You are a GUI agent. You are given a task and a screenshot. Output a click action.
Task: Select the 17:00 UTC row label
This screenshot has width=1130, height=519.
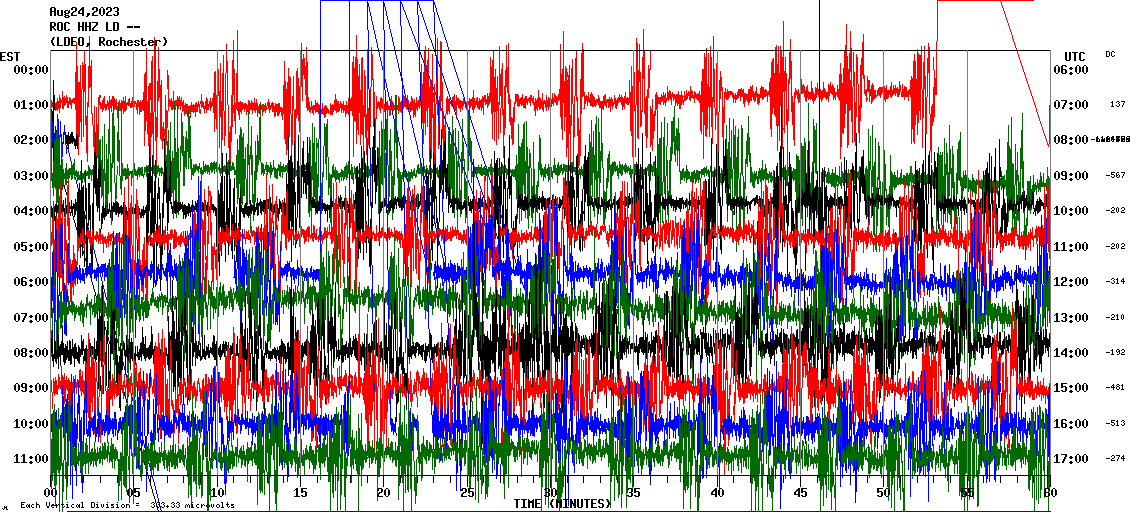(1070, 459)
